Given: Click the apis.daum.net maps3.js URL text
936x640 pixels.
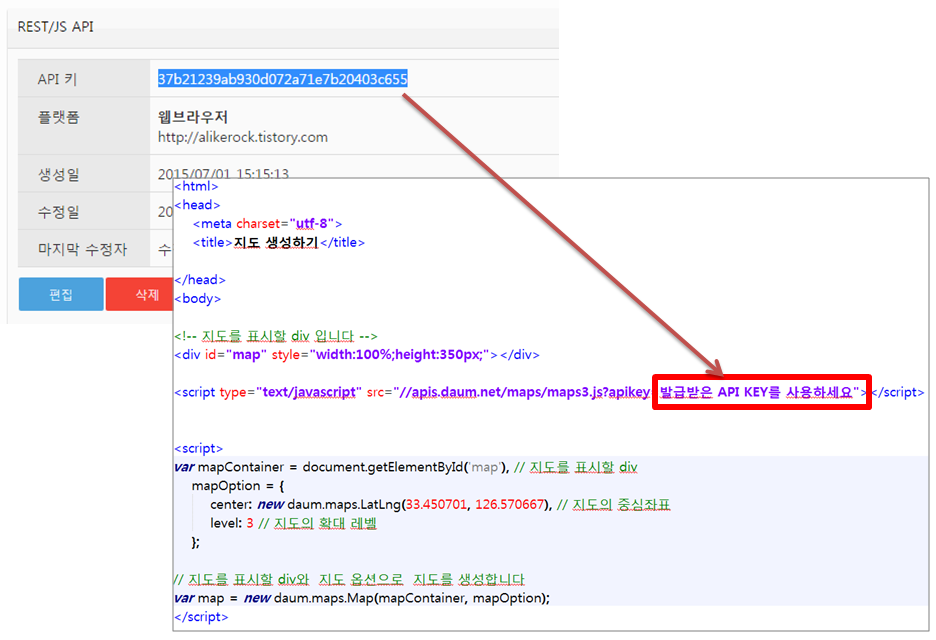Looking at the screenshot, I should point(524,392).
